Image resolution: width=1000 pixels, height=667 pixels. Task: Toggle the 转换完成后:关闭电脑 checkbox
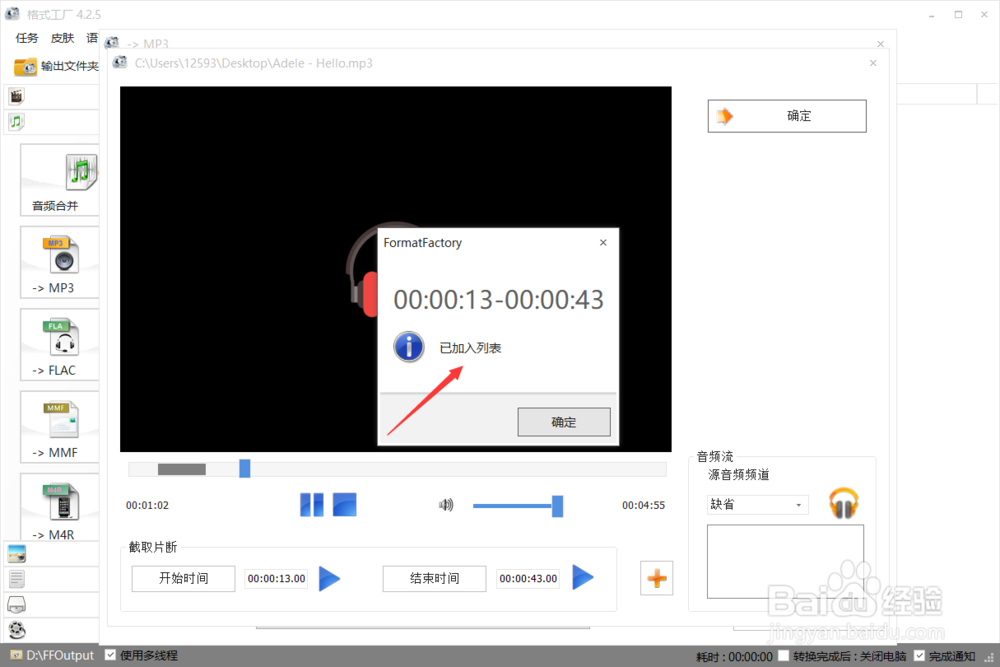pos(784,656)
